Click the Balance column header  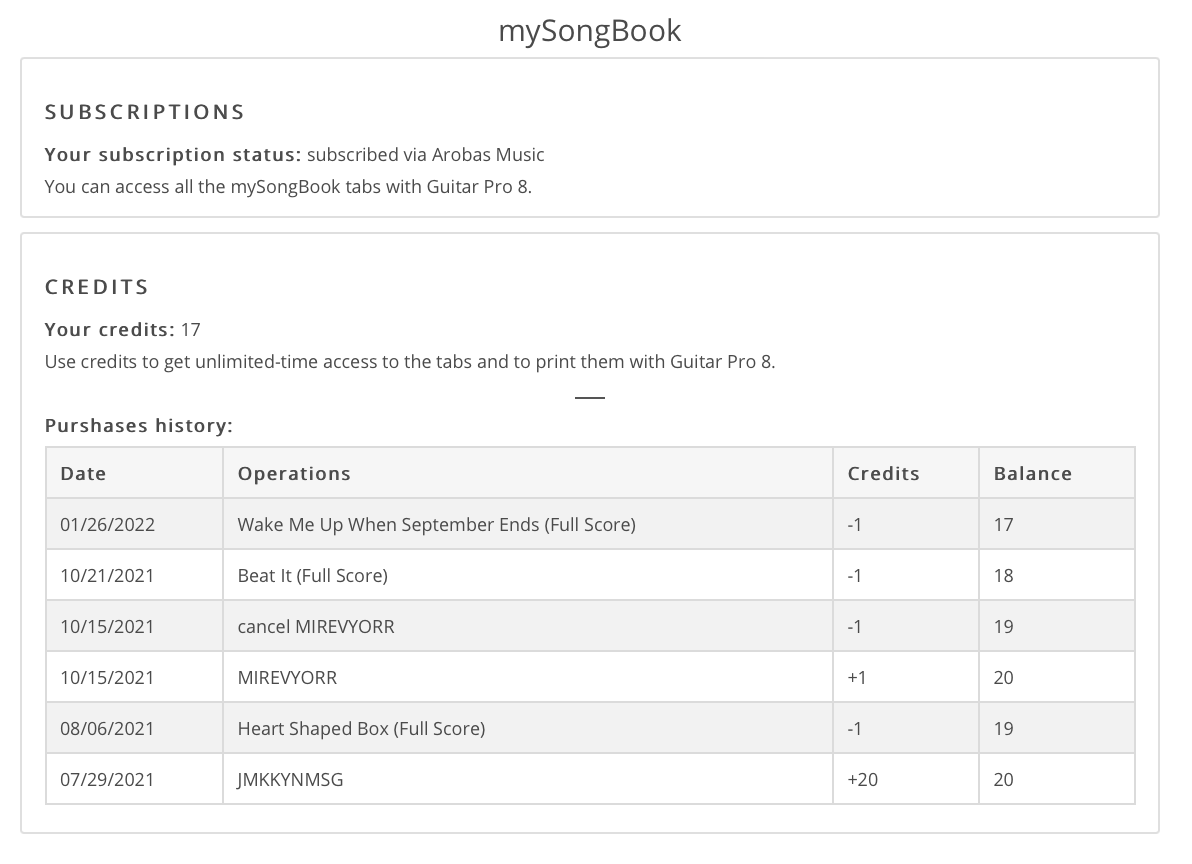[1032, 473]
